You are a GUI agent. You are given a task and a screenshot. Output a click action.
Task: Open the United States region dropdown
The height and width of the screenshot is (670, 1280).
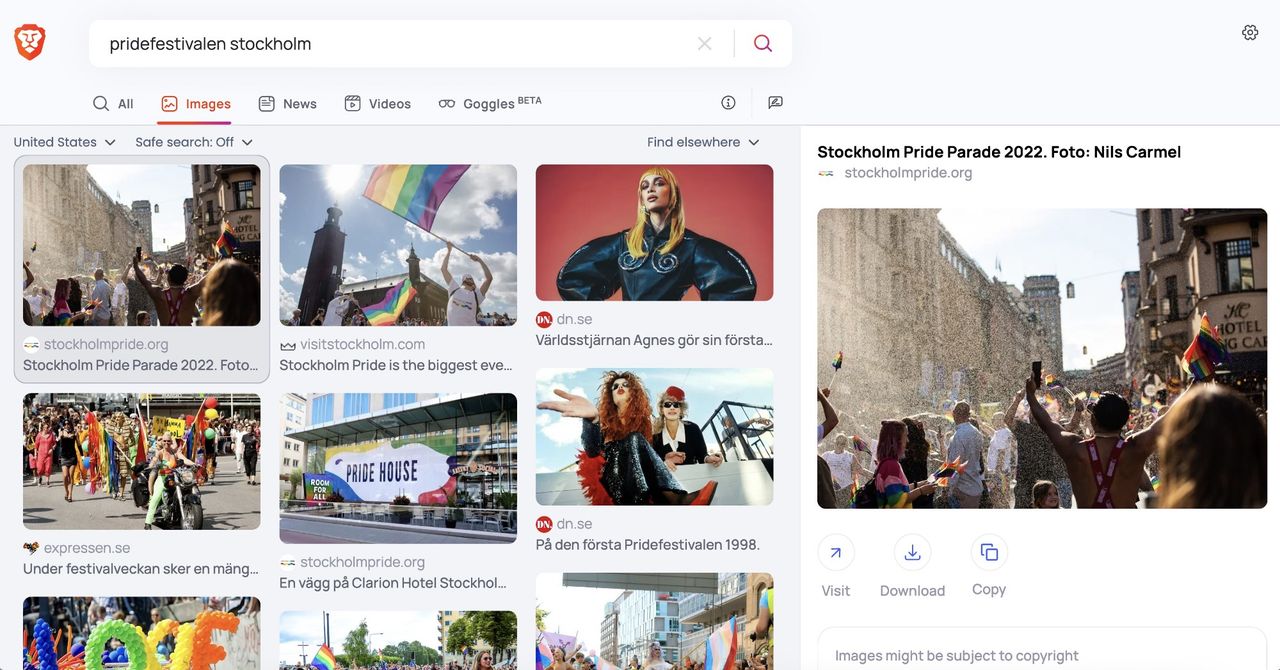pos(64,141)
